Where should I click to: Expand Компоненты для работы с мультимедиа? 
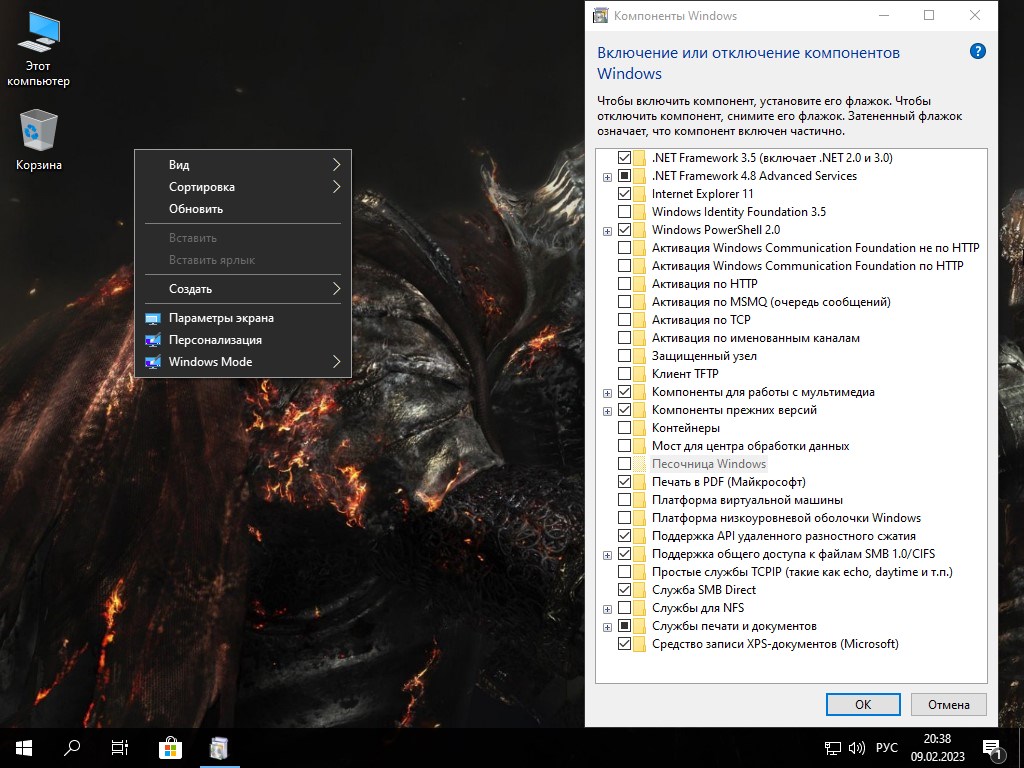(x=607, y=391)
